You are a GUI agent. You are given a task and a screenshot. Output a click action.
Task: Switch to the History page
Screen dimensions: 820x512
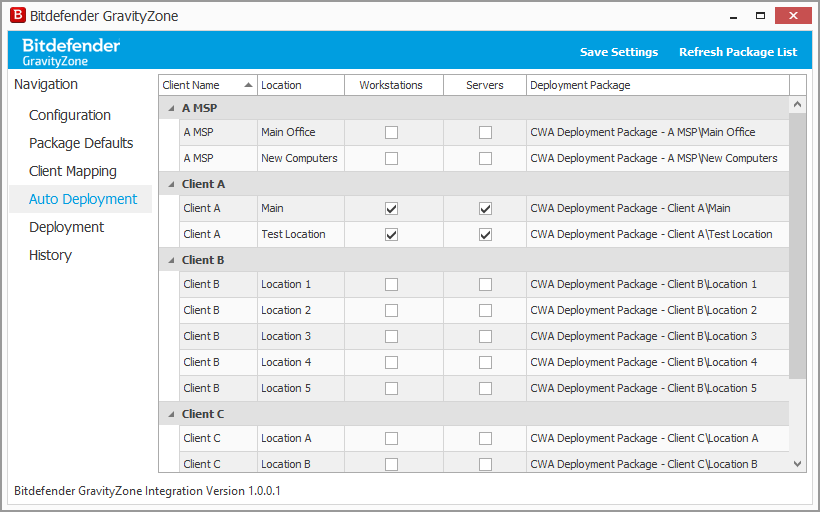click(50, 255)
